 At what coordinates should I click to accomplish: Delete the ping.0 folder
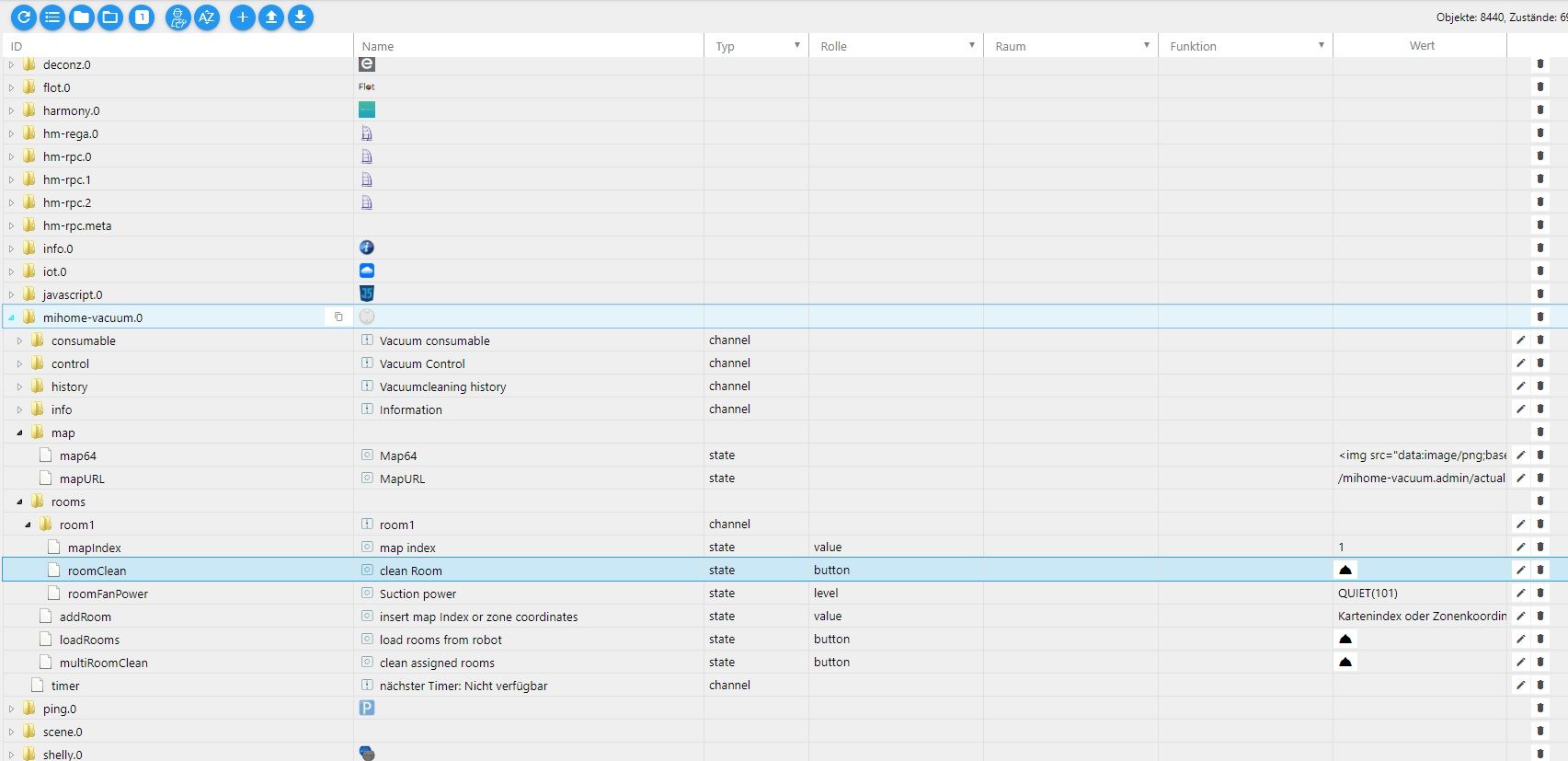pyautogui.click(x=1540, y=708)
